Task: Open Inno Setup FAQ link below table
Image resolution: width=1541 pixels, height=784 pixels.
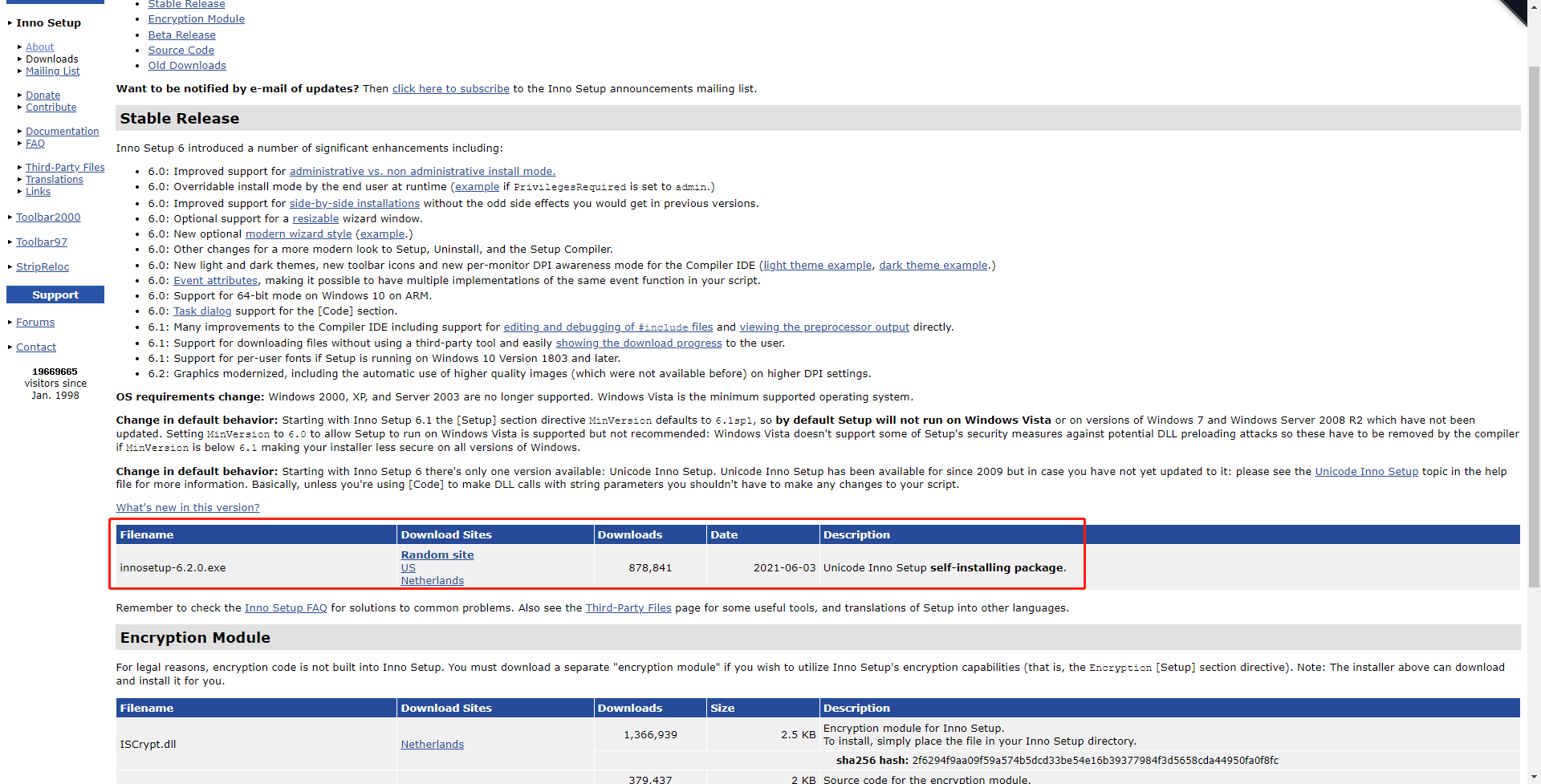Action: pos(286,608)
